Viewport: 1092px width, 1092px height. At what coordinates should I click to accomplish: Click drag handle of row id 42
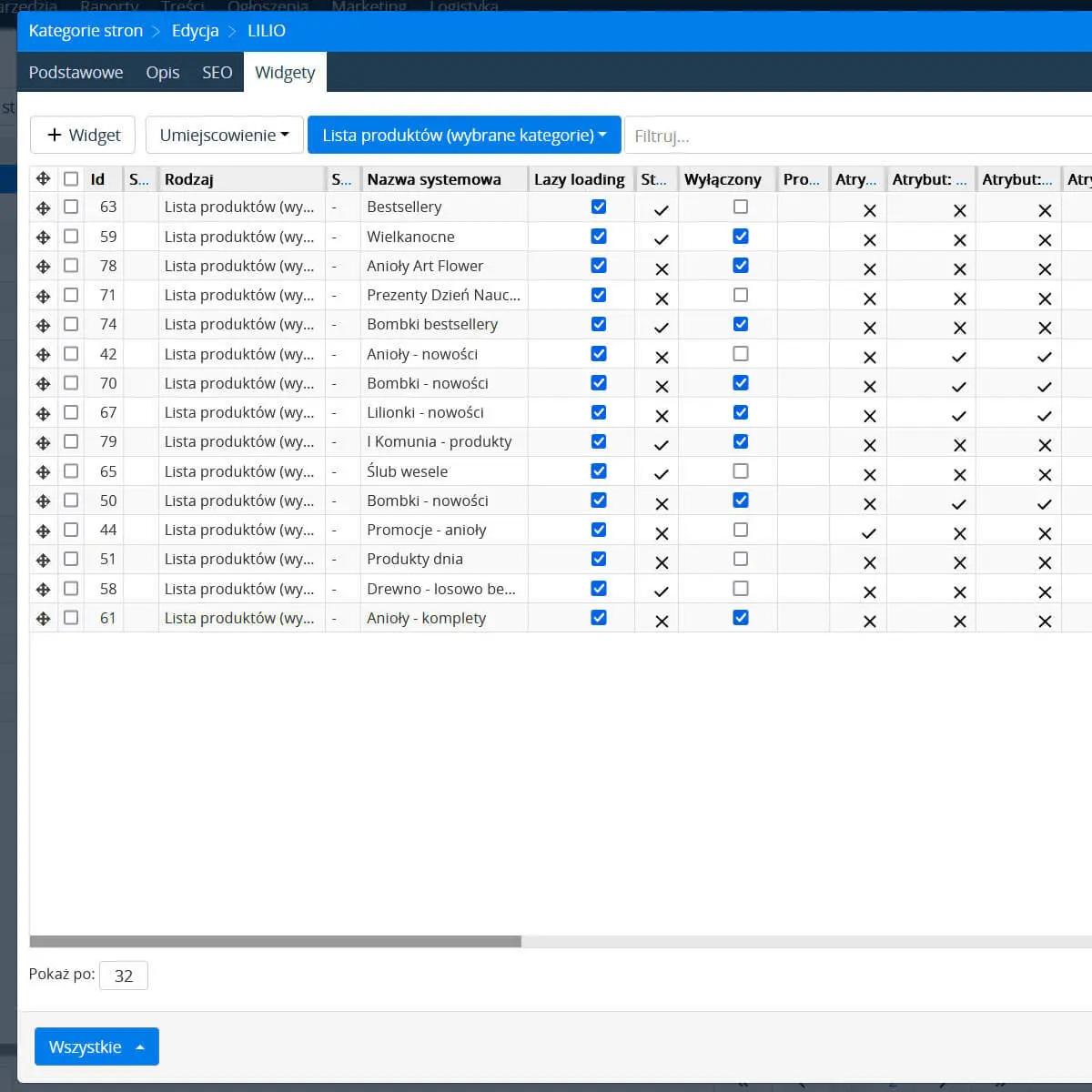point(43,355)
